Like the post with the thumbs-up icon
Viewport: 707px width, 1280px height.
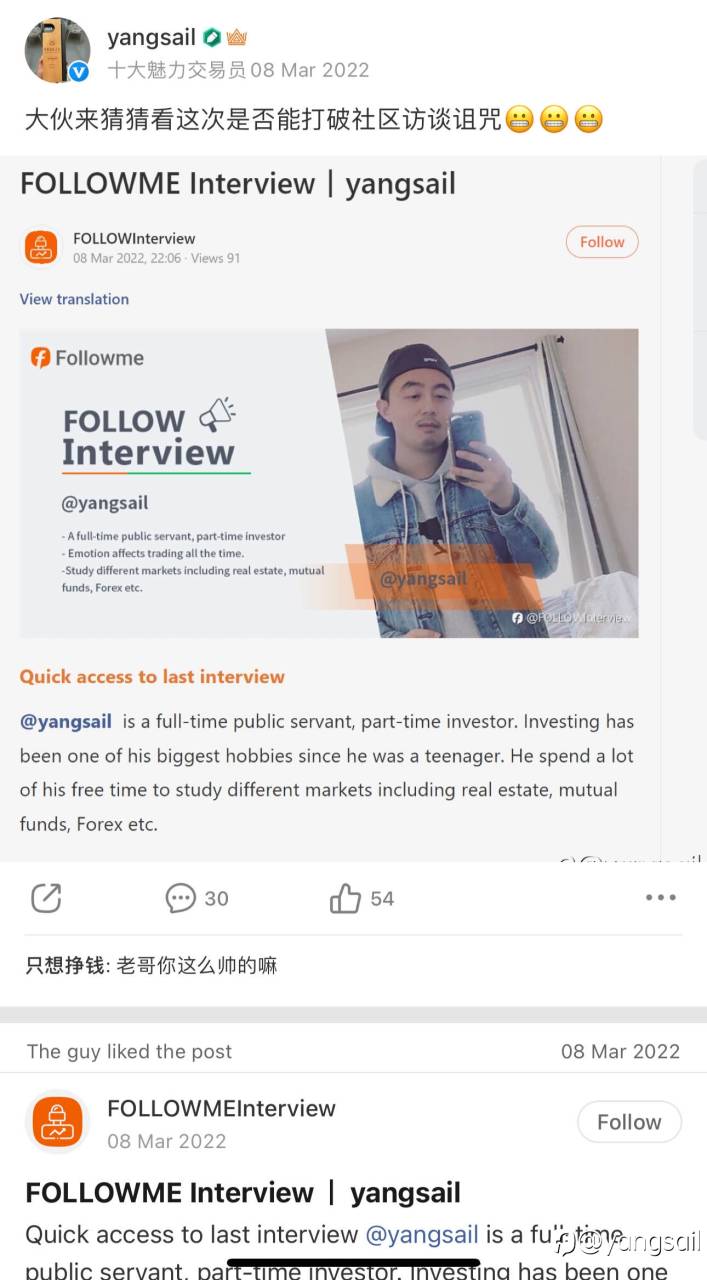(345, 898)
